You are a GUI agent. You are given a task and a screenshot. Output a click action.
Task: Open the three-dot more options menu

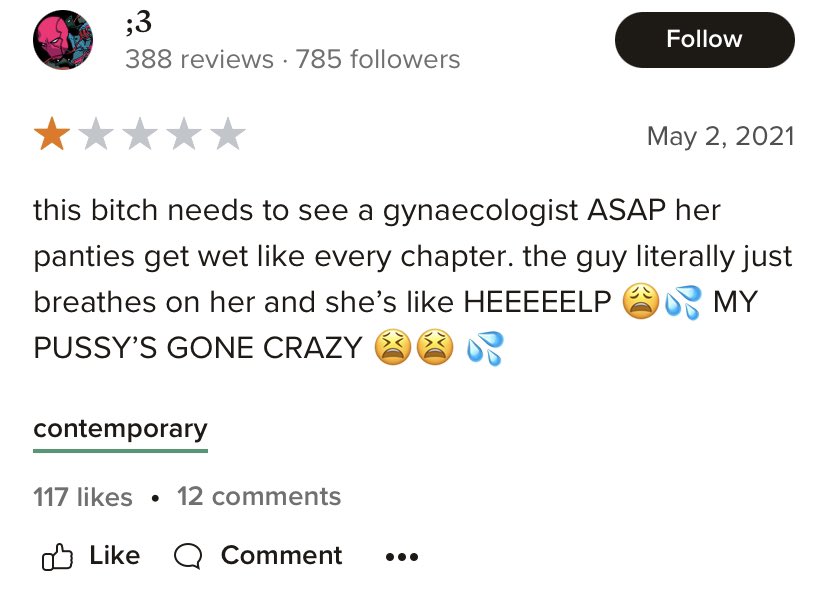click(402, 557)
